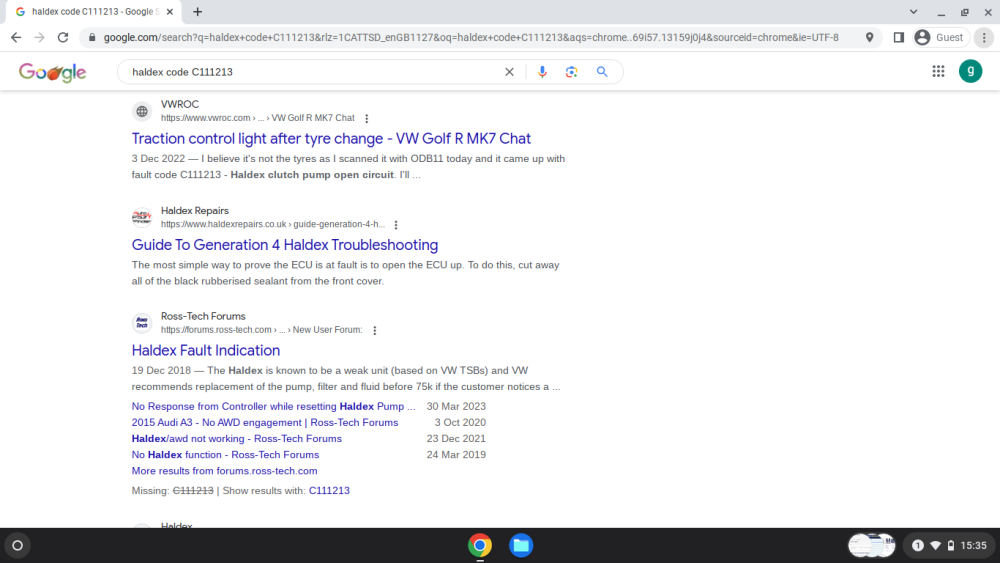Open Traction control light after tyre change result
Image resolution: width=1000 pixels, height=563 pixels.
tap(331, 138)
